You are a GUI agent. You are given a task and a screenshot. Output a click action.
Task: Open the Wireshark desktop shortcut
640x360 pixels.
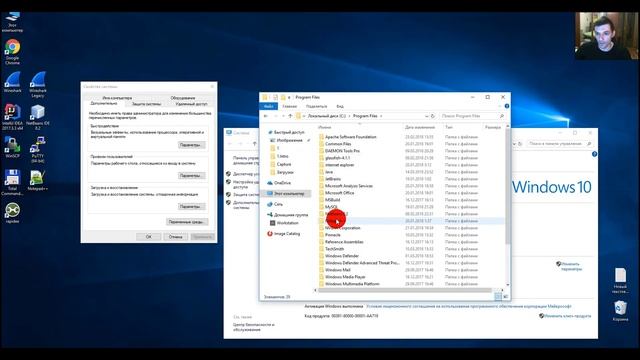pos(12,82)
